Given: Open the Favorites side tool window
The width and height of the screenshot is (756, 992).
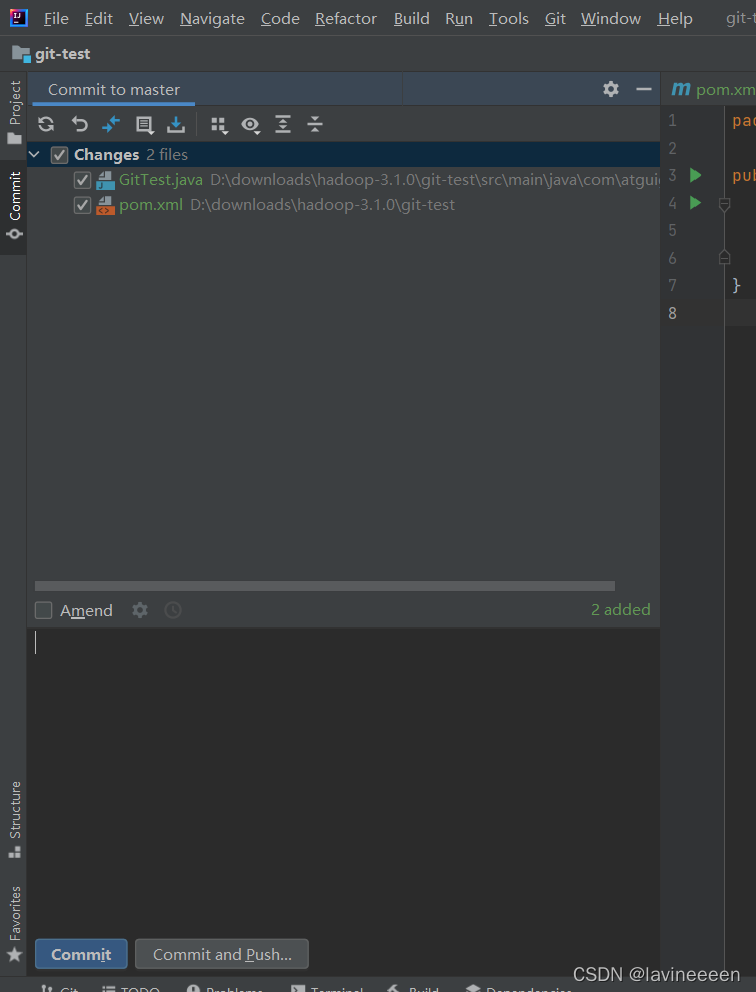Looking at the screenshot, I should [14, 924].
